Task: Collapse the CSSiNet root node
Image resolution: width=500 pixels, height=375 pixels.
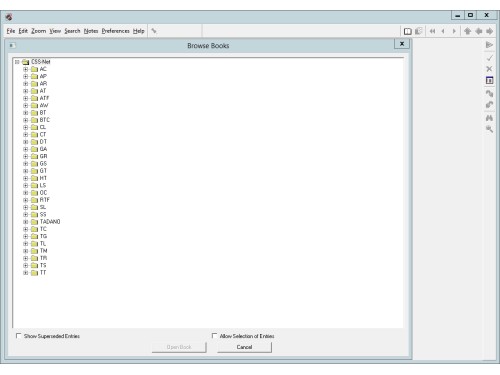Action: 17,62
